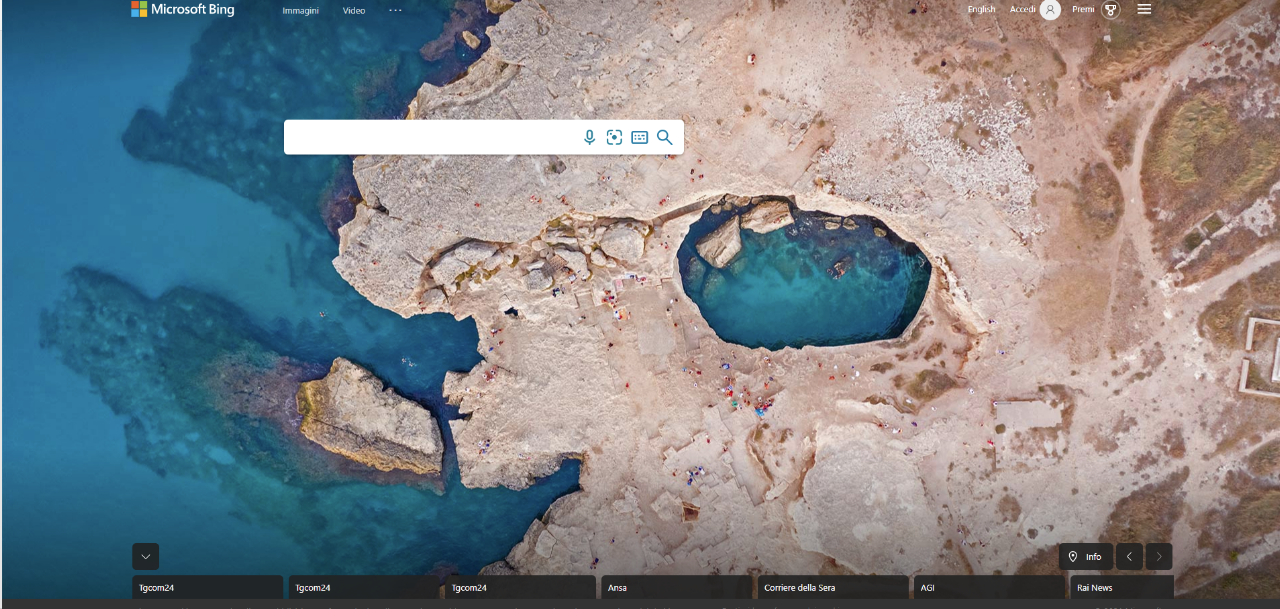Open the three-dot more menu
Screen dimensions: 1280x609
(x=395, y=10)
